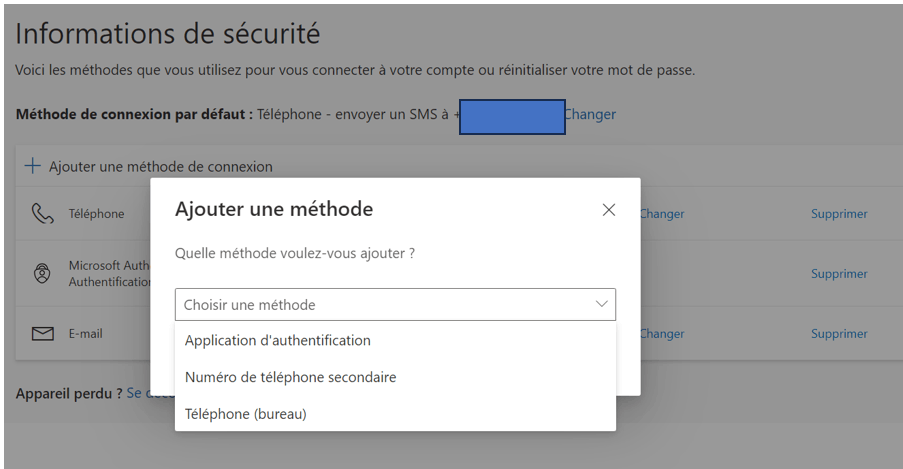Delete the Téléphone method via Supprimer
903x469 pixels.
pos(839,214)
